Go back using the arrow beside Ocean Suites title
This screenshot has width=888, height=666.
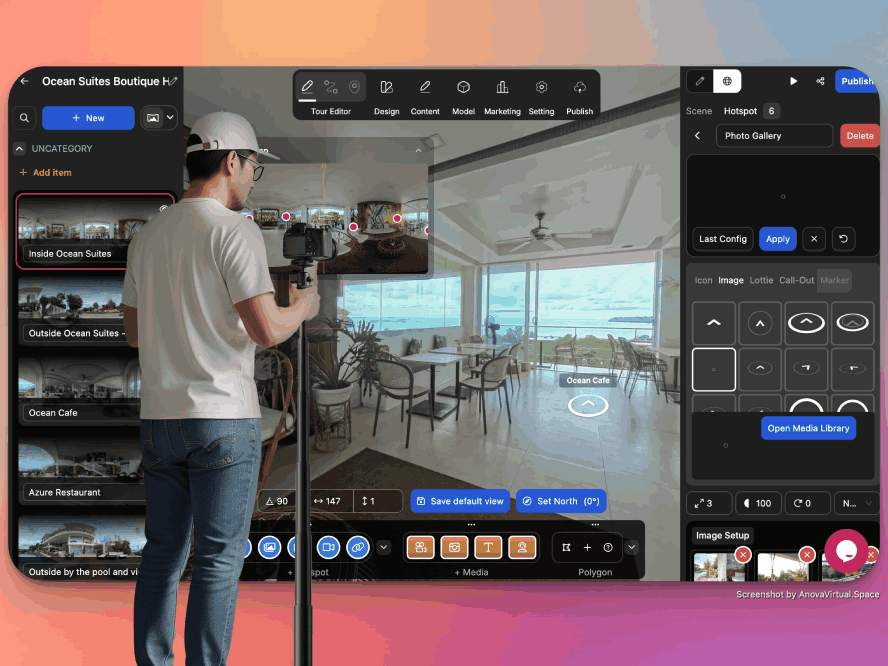pos(24,82)
